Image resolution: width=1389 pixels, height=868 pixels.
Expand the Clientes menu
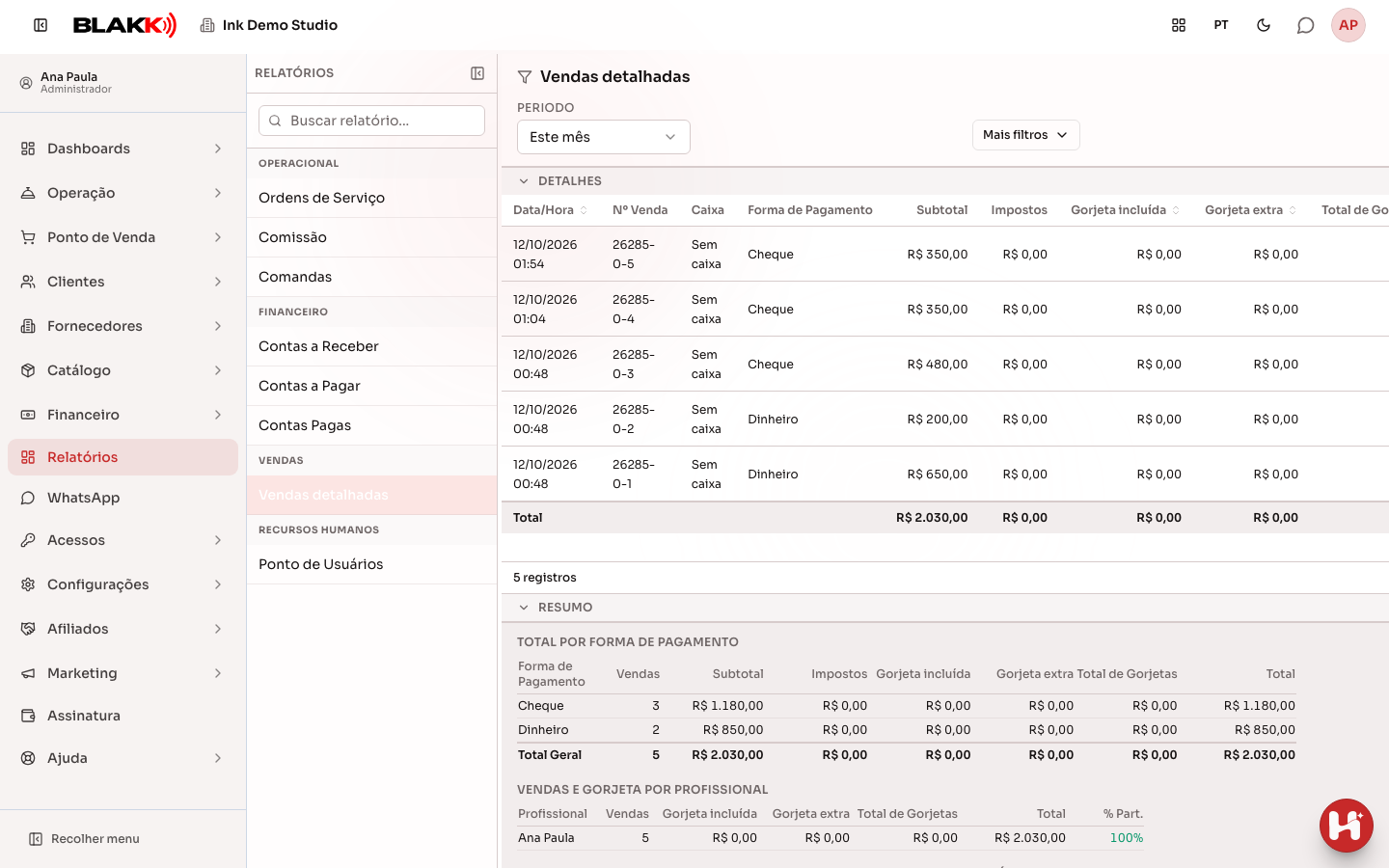coord(123,282)
